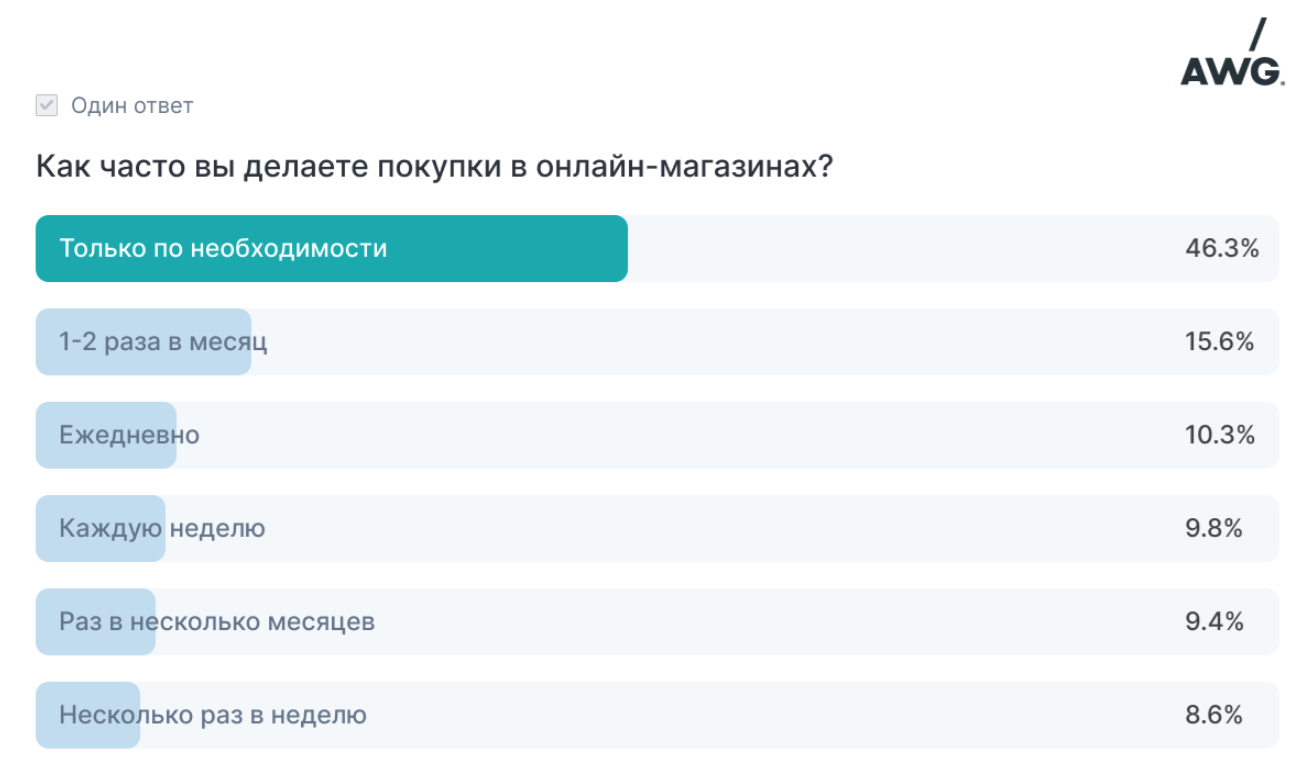The image size is (1310, 774).
Task: Click the Один ответ label text
Action: coord(132,105)
